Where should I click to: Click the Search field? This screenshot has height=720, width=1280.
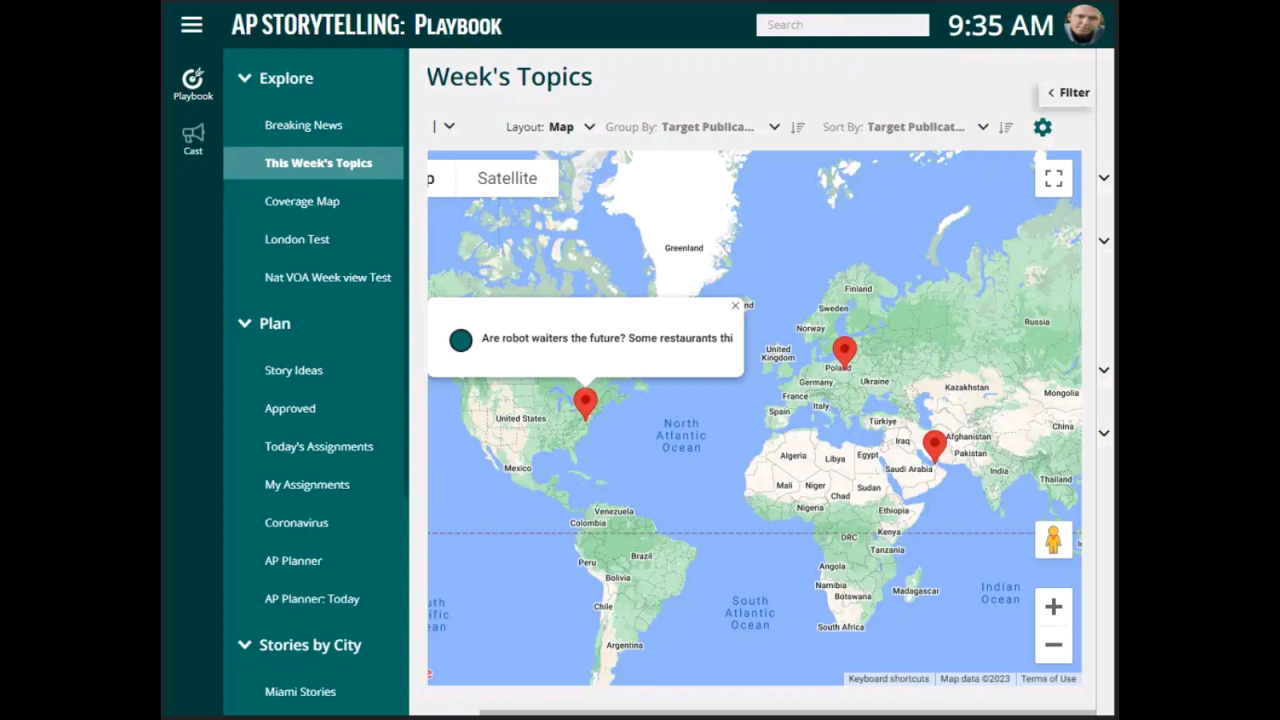(842, 25)
